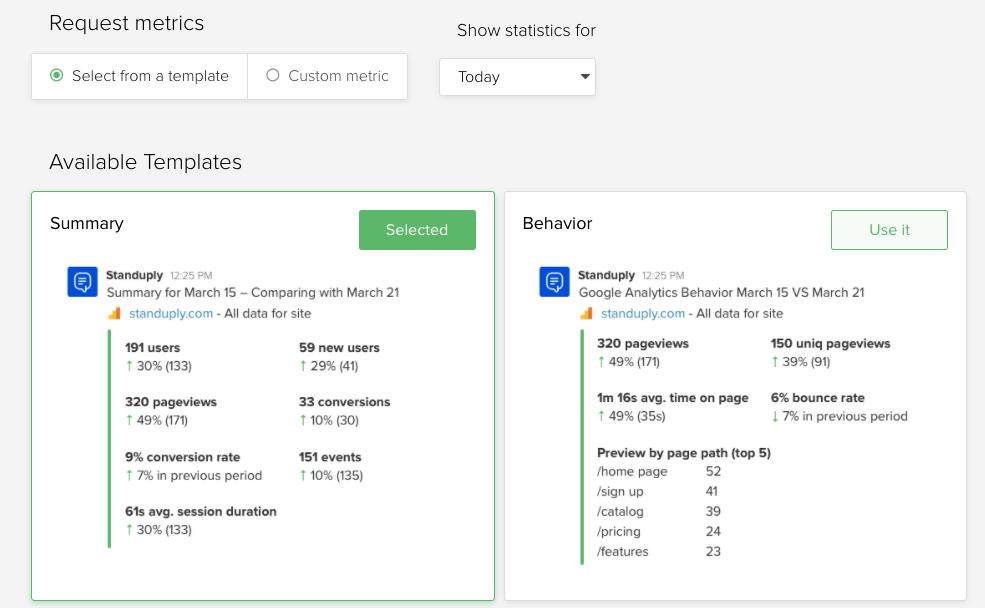The image size is (985, 608).
Task: Click the dropdown arrow beside Today
Action: click(x=584, y=77)
